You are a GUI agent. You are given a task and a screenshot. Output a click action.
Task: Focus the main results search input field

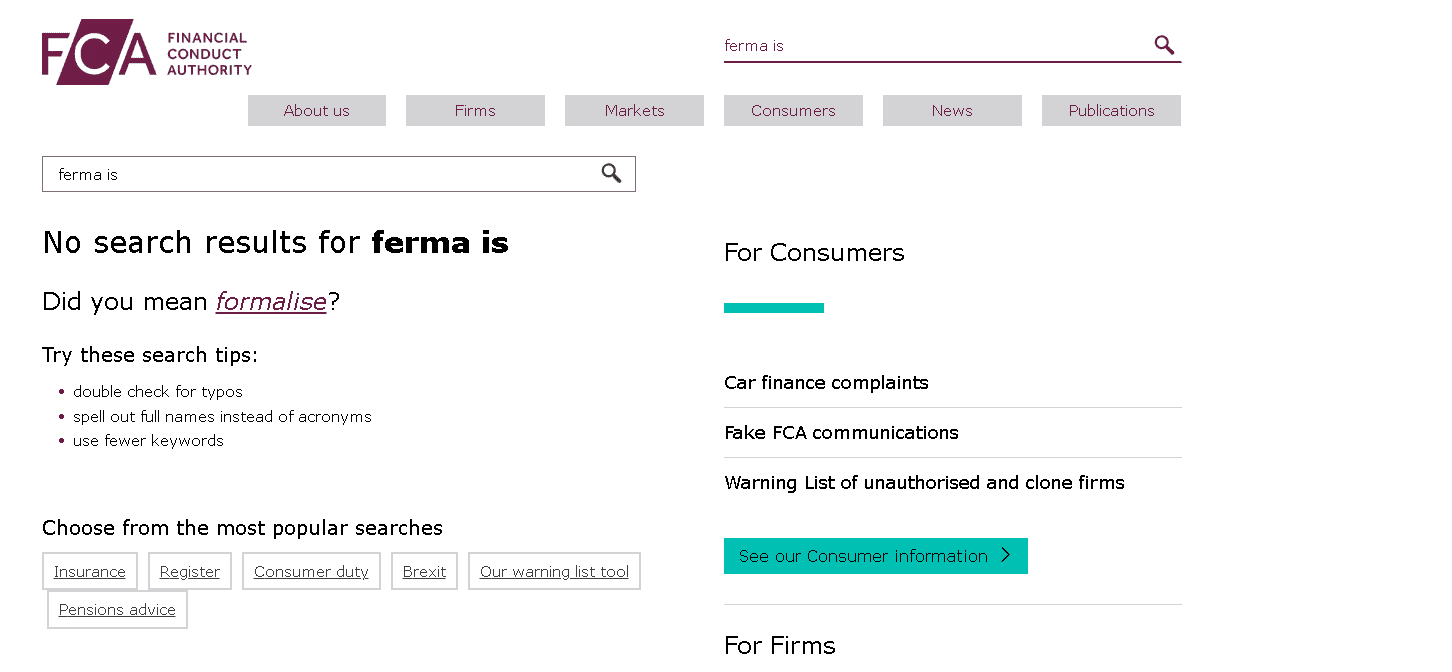(320, 174)
